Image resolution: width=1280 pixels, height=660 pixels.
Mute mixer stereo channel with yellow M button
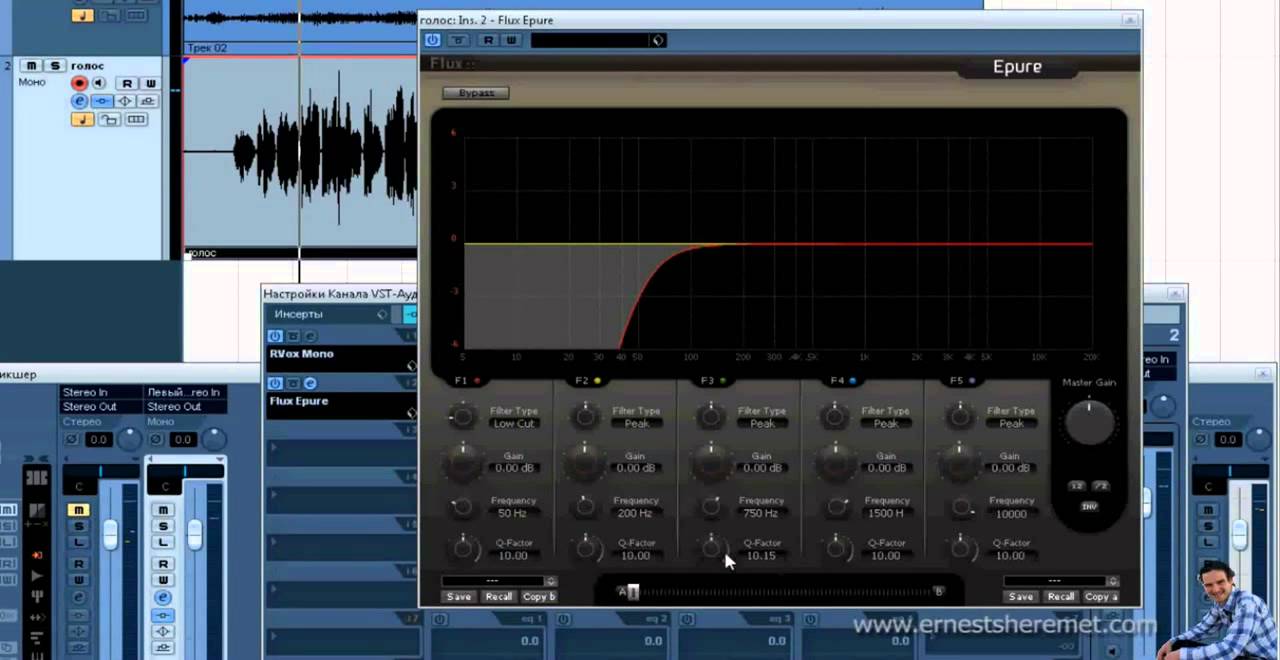click(x=78, y=510)
